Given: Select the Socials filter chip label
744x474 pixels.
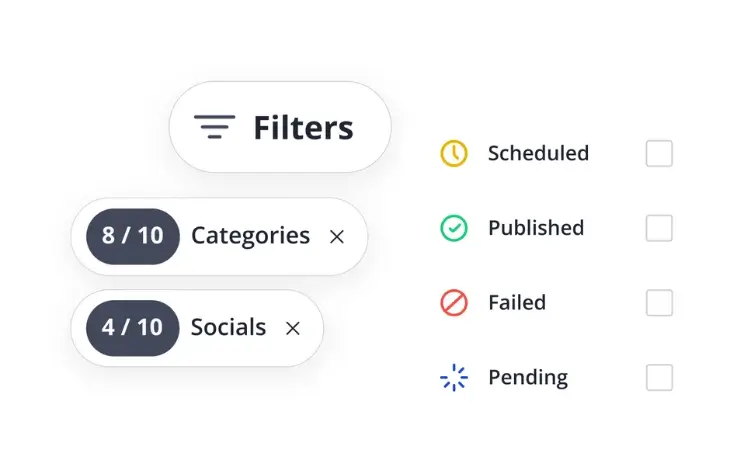Looking at the screenshot, I should pyautogui.click(x=228, y=328).
